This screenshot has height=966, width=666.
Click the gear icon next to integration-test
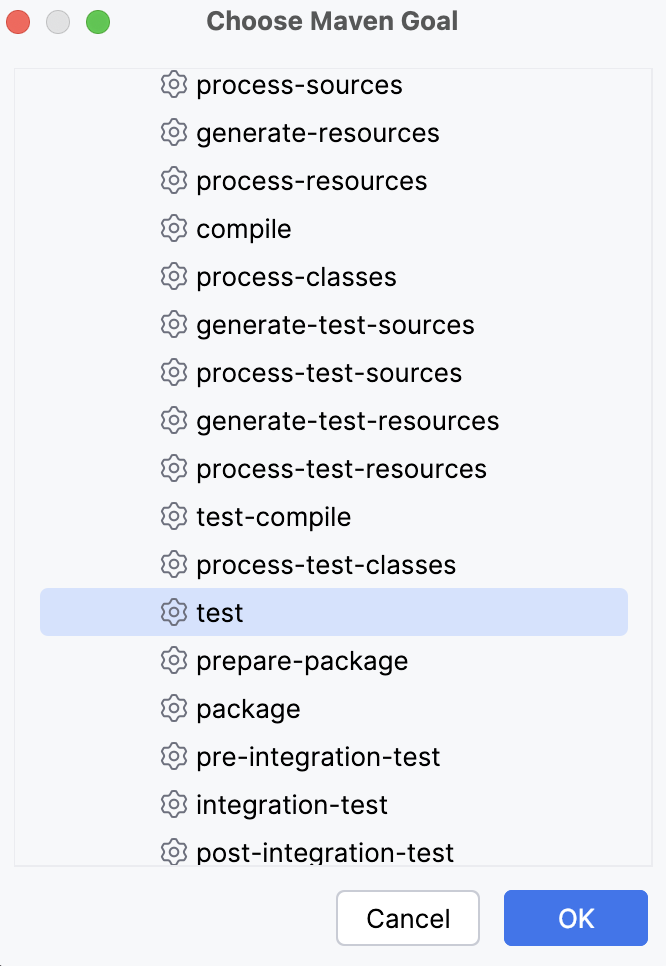click(x=174, y=804)
